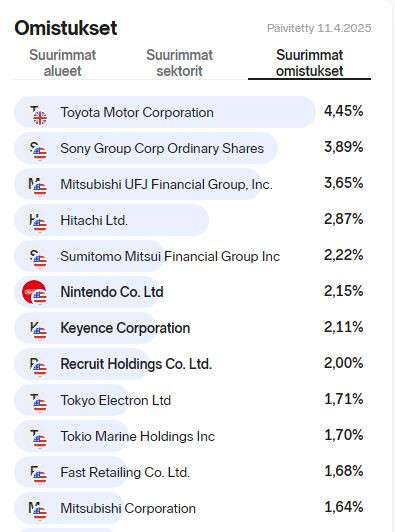Select the Suurimmat omistukset tab
Viewport: 395px width, 532px height.
(309, 63)
